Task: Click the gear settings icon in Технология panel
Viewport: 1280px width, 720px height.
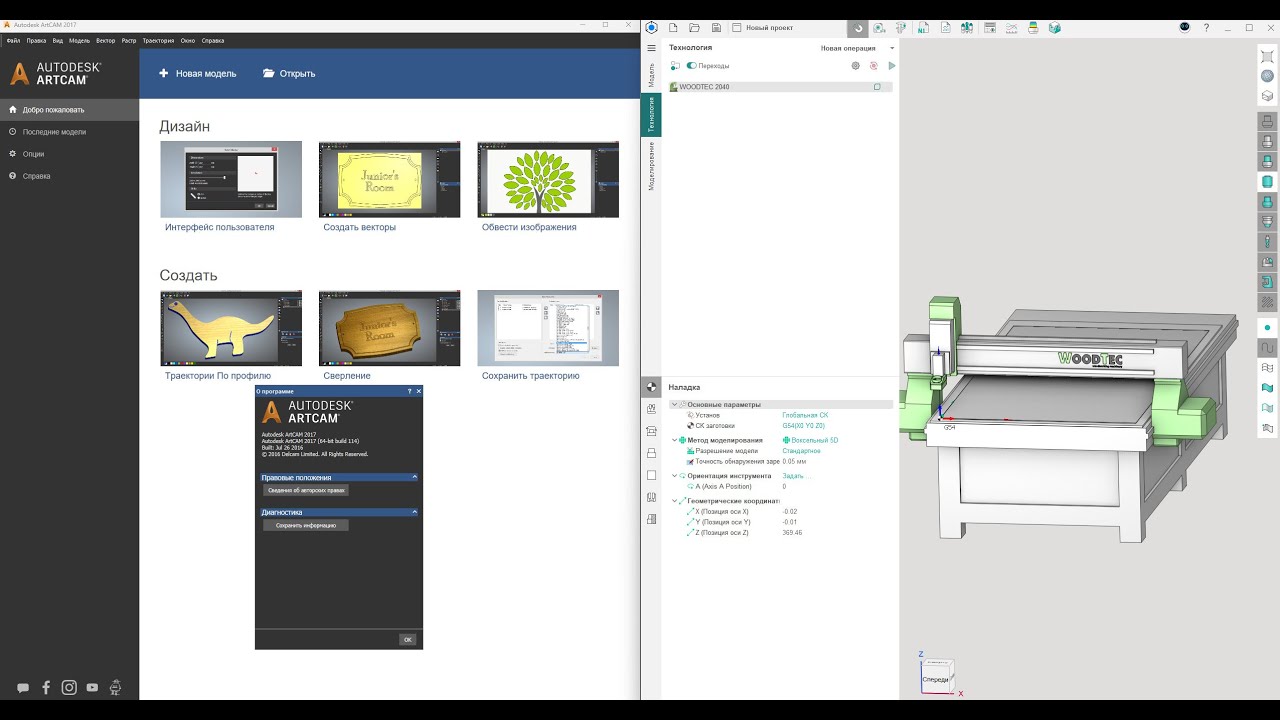Action: point(855,66)
